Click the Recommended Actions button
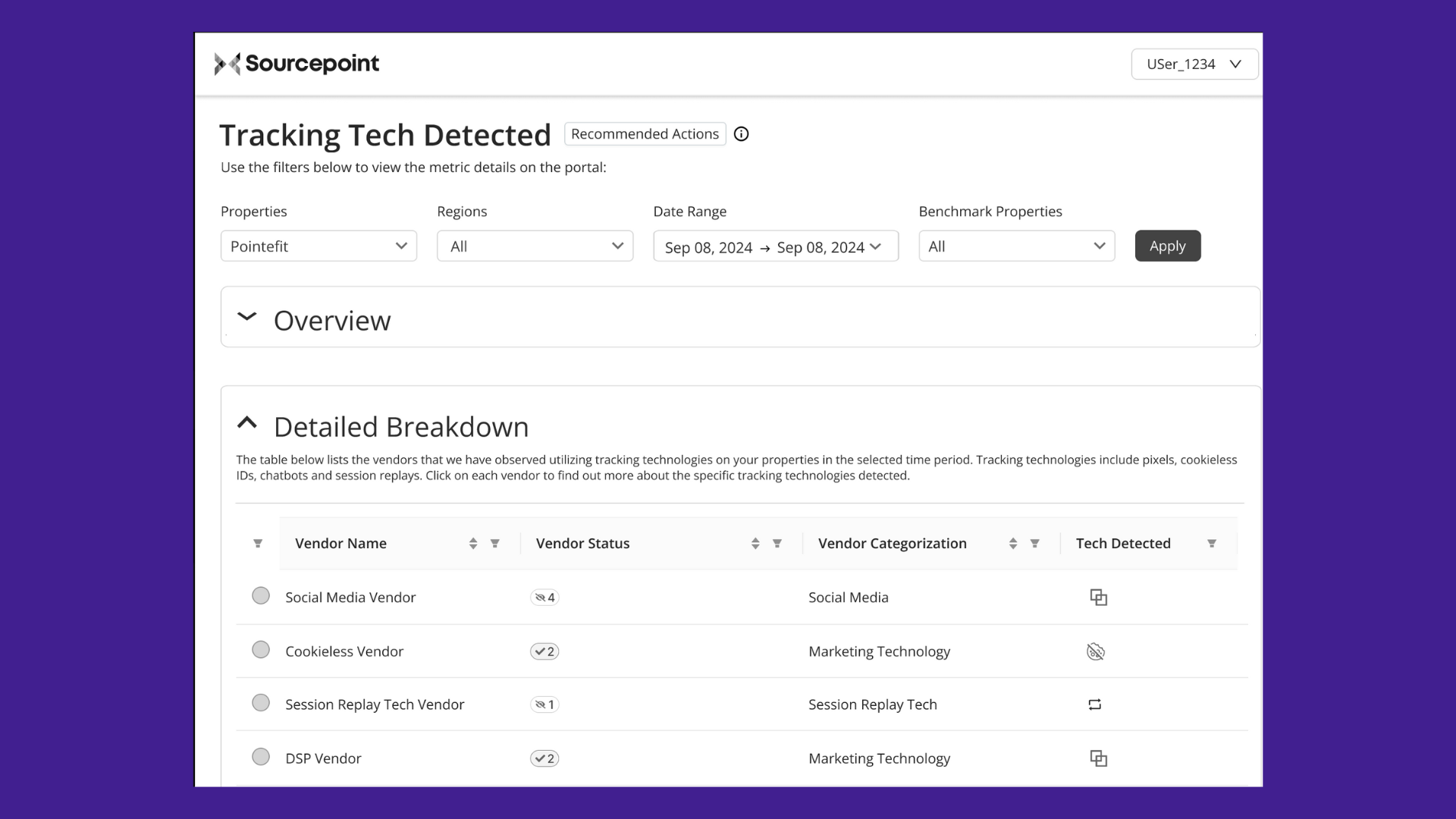Image resolution: width=1456 pixels, height=819 pixels. tap(645, 134)
